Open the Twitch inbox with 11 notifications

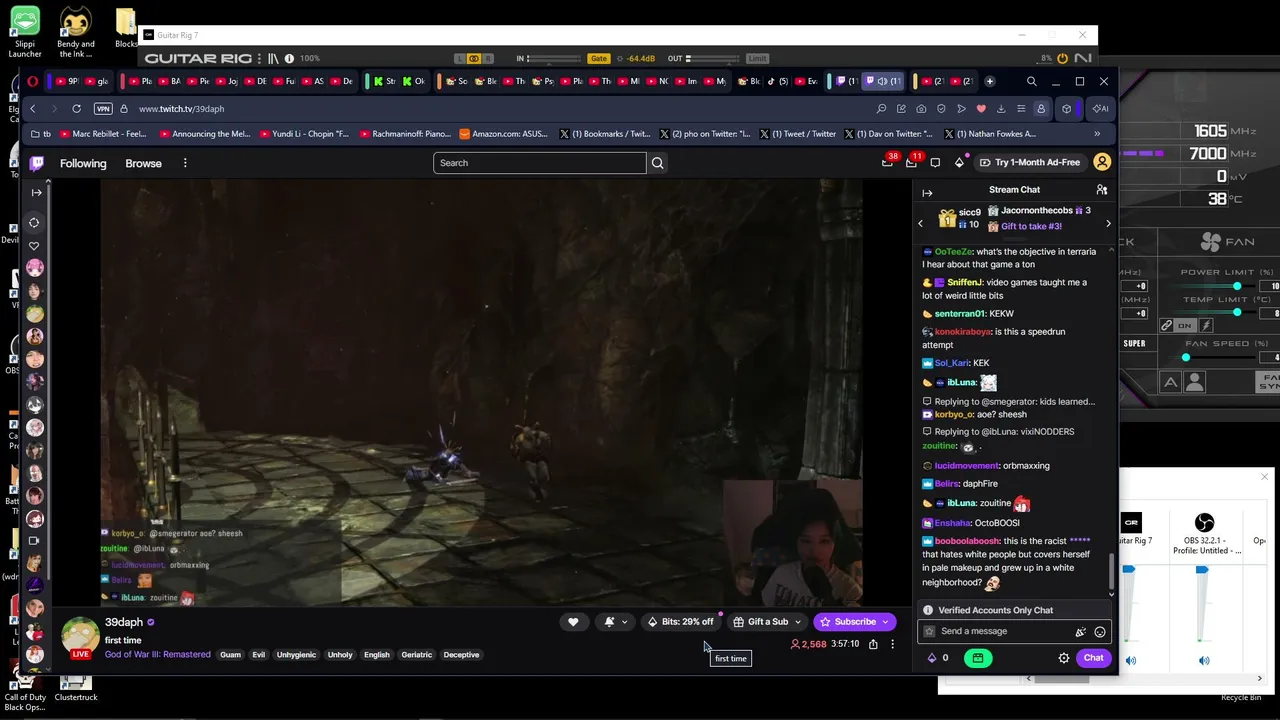click(911, 162)
